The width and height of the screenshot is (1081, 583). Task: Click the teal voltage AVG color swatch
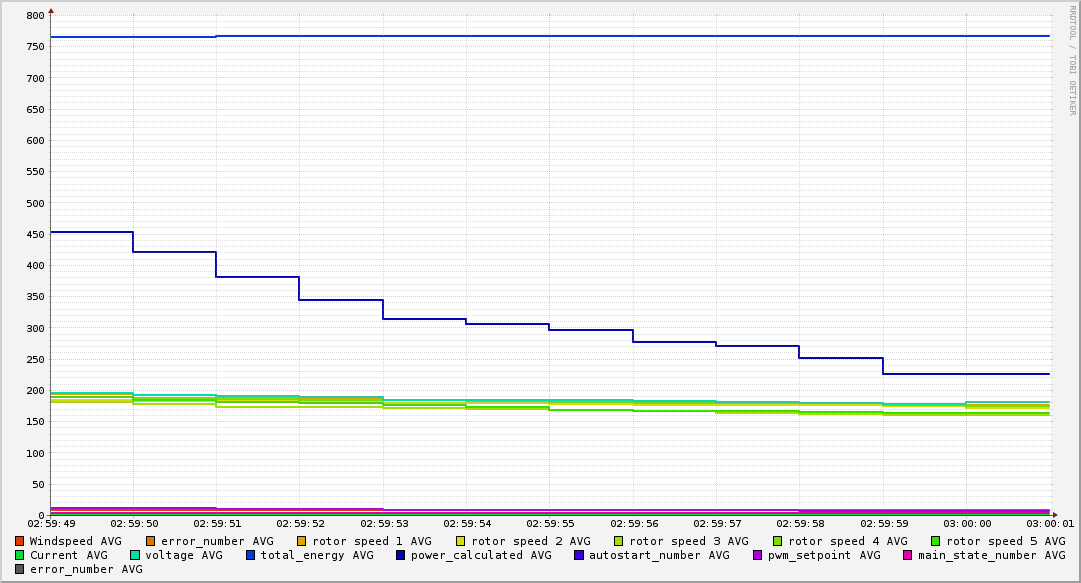pos(136,555)
